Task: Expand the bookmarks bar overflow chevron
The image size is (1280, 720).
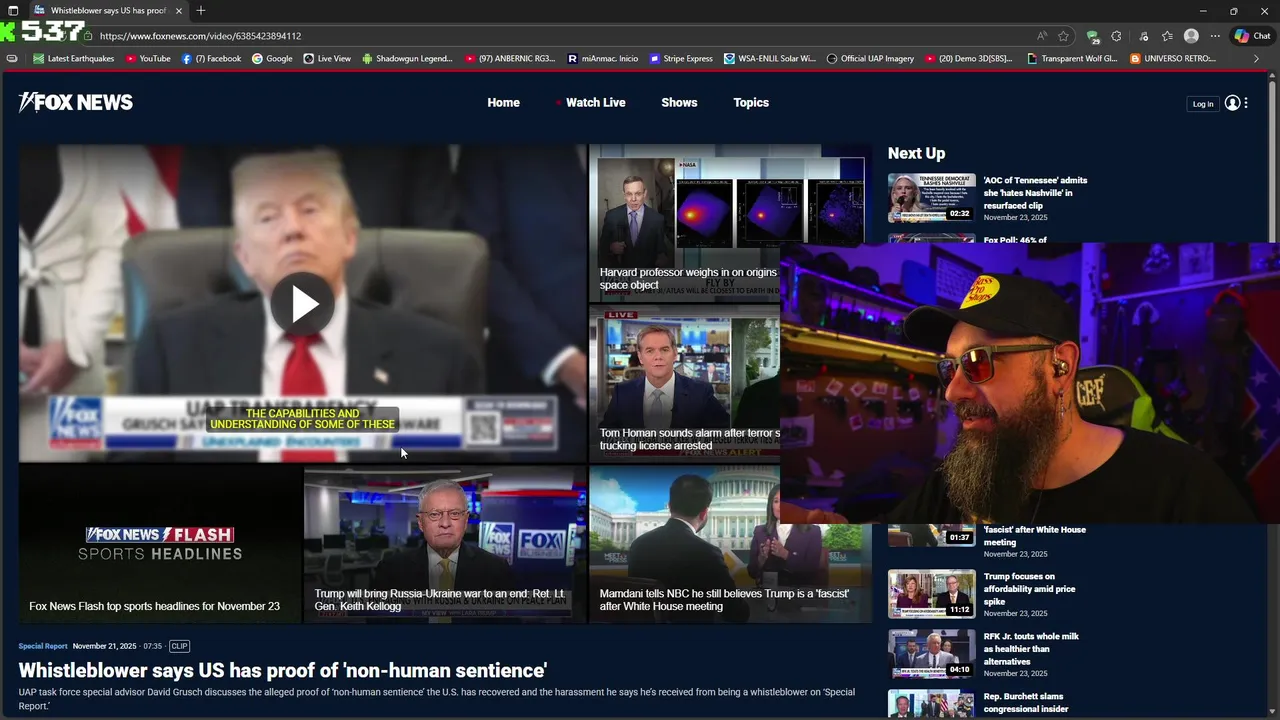Action: (x=1256, y=59)
